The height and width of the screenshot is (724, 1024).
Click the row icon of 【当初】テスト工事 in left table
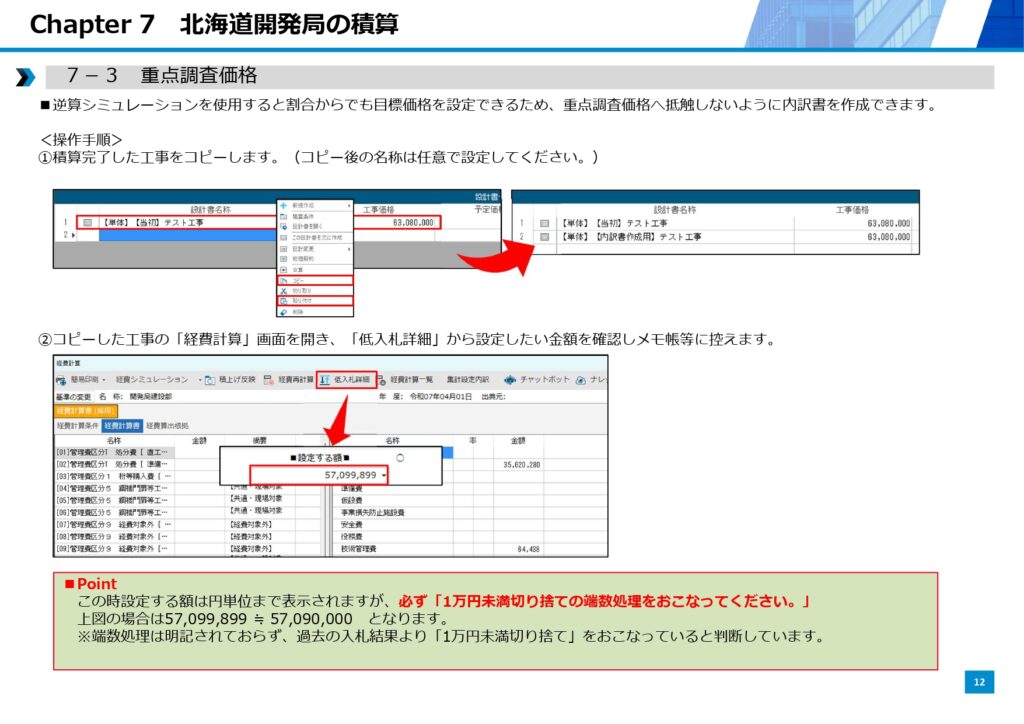89,223
